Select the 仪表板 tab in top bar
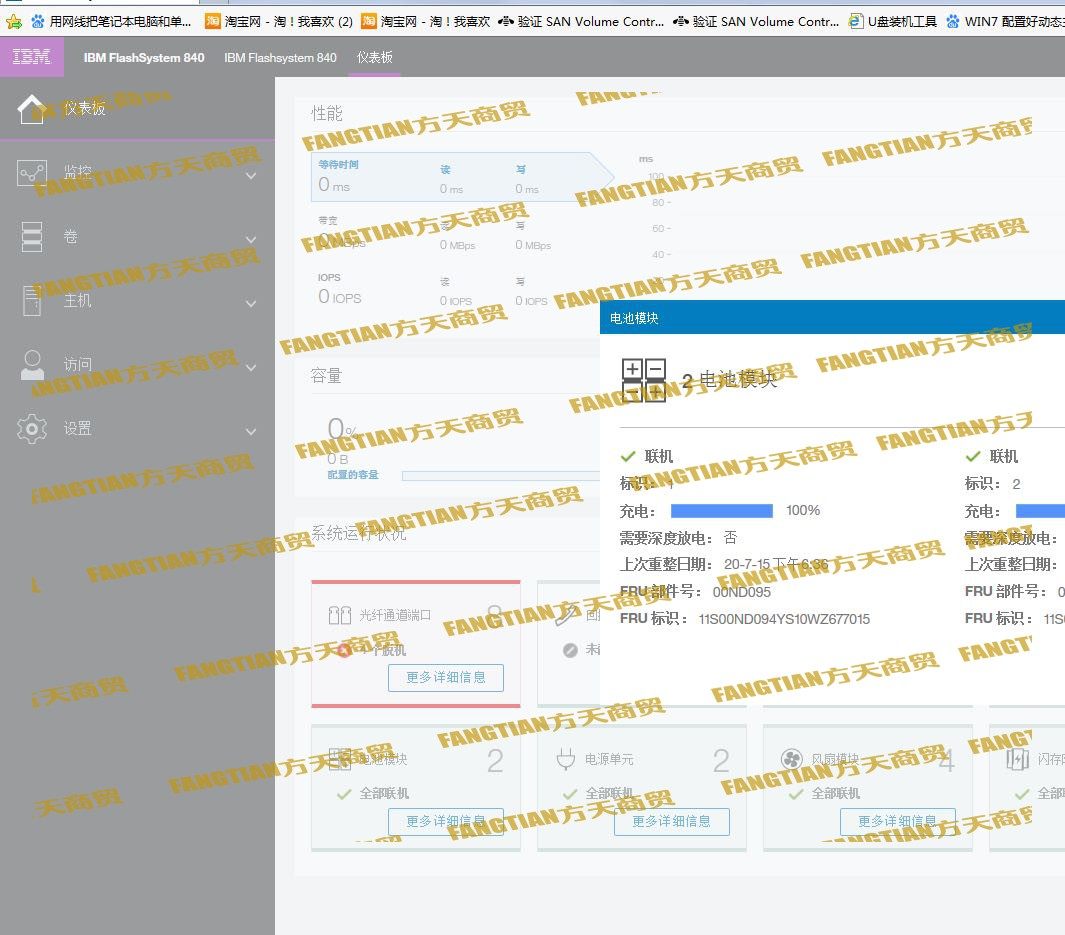This screenshot has width=1065, height=935. point(375,58)
